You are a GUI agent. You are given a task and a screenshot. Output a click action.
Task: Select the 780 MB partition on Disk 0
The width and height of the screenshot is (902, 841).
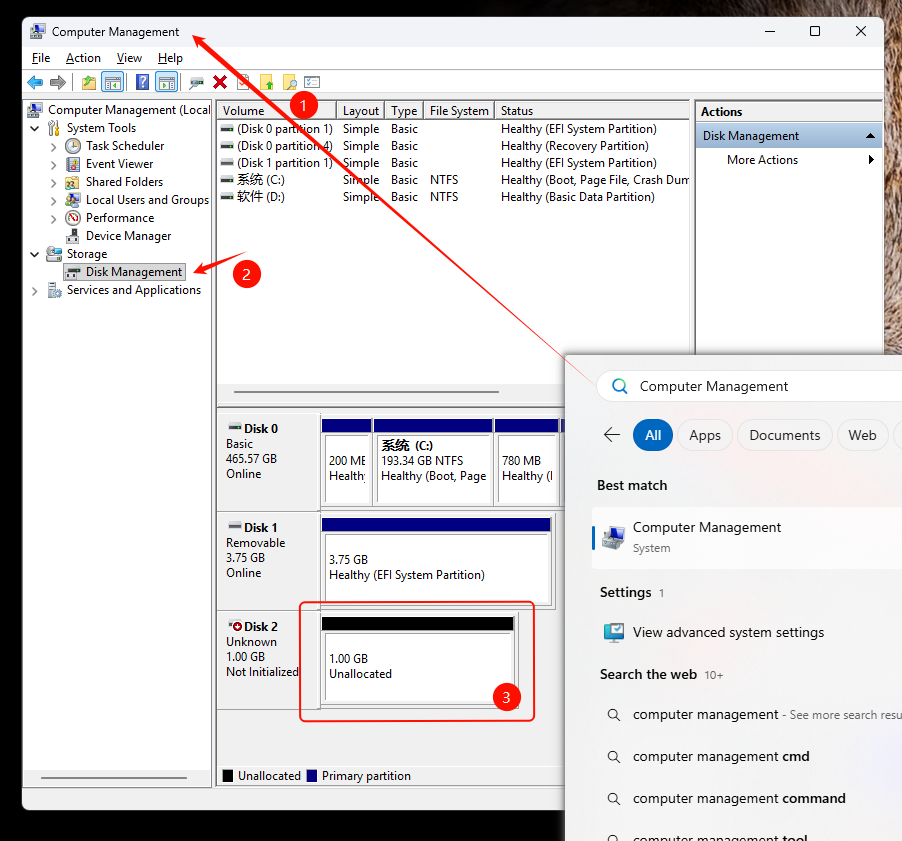click(x=526, y=462)
